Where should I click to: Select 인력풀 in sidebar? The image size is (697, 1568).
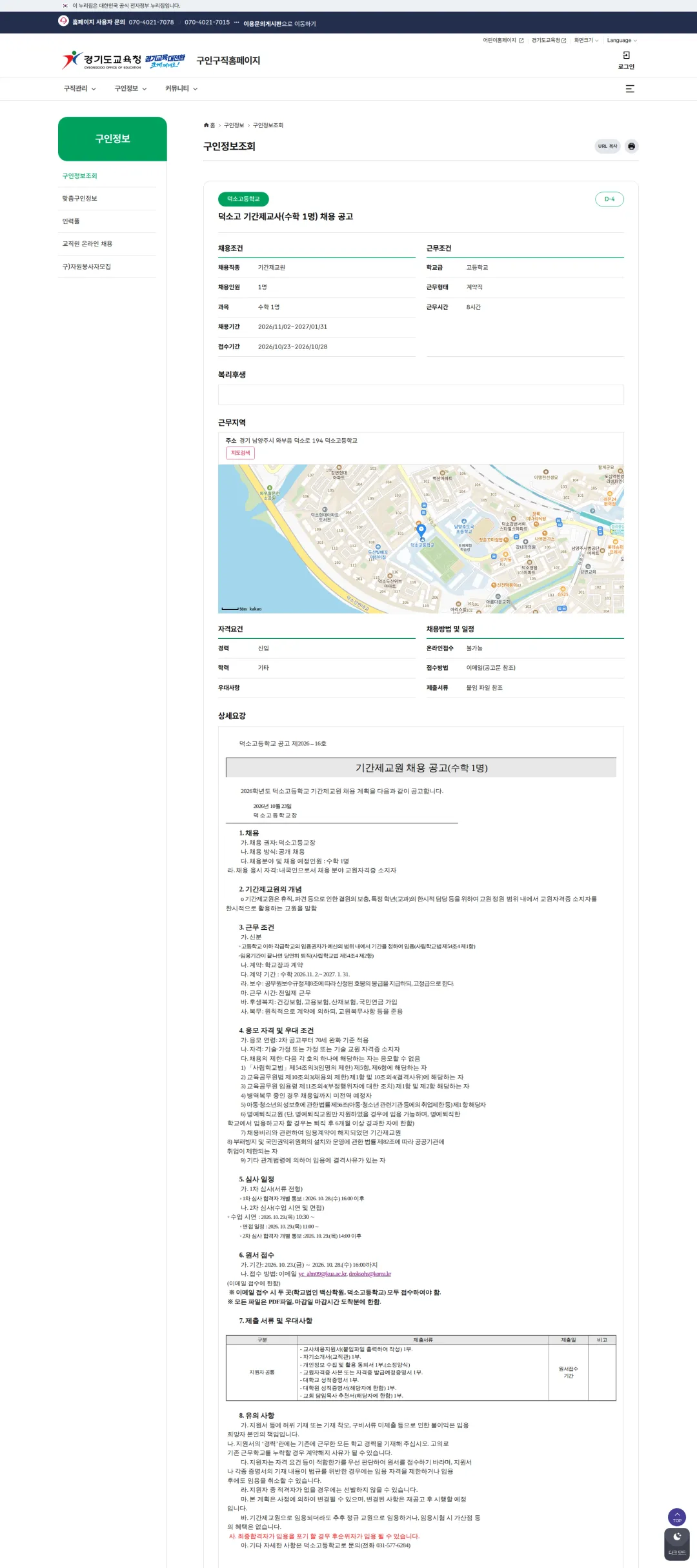71,221
